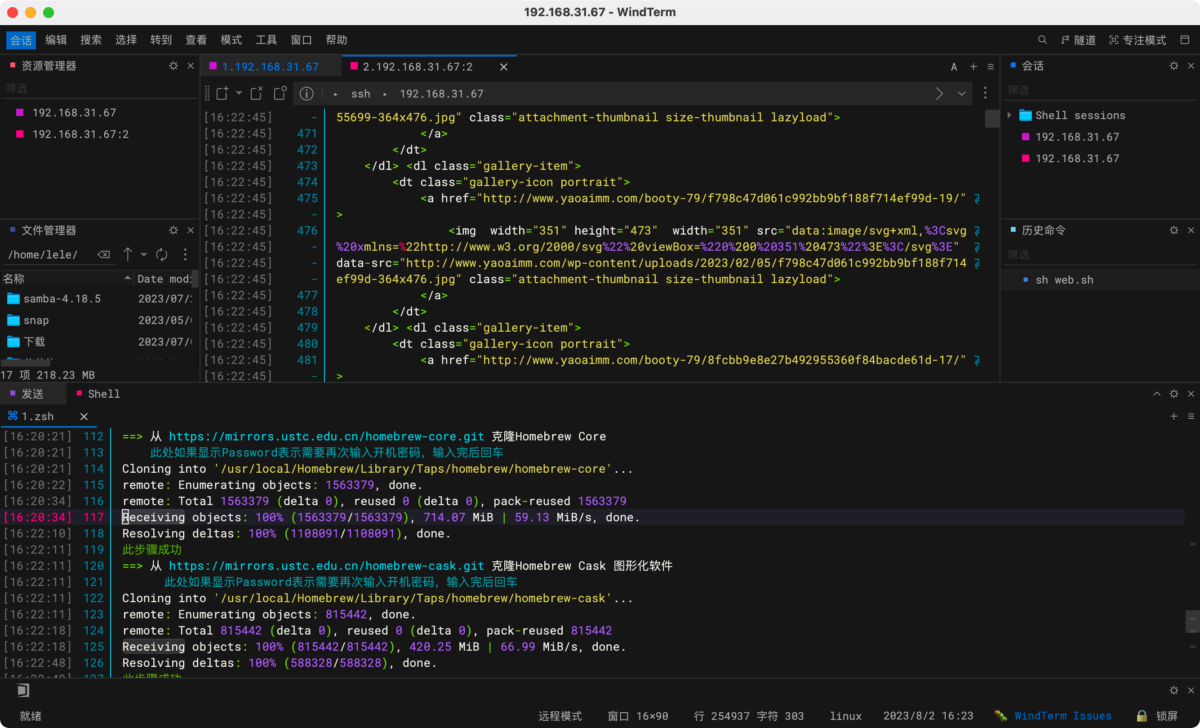1200x728 pixels.
Task: Expand the Shell sessions tree folder
Action: tap(1010, 115)
